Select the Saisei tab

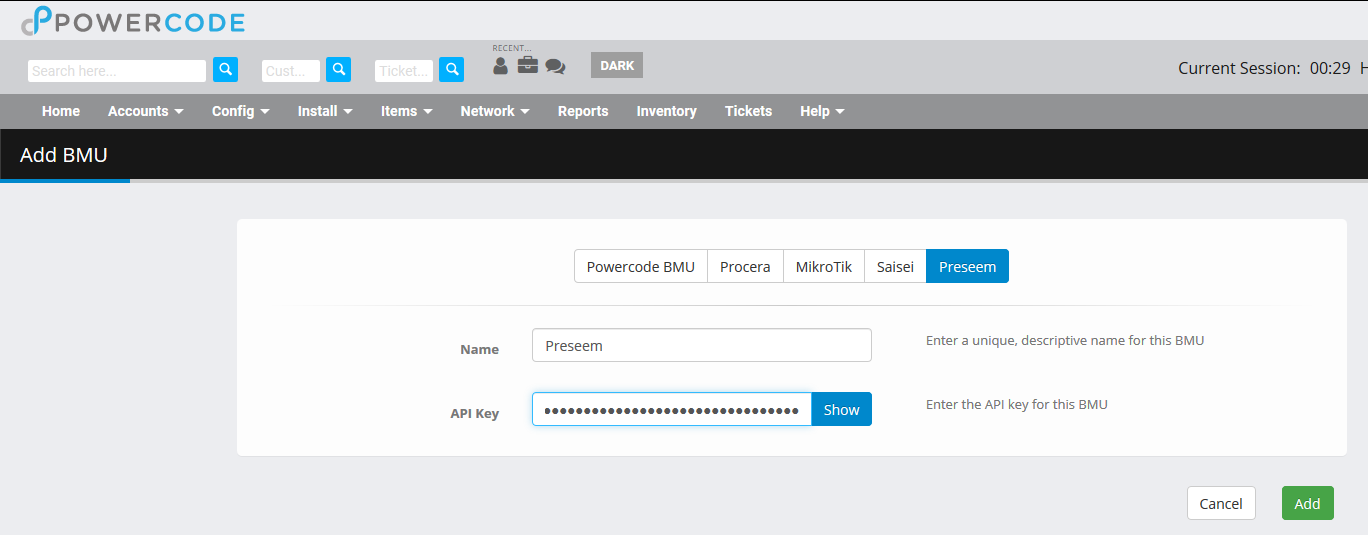(895, 266)
